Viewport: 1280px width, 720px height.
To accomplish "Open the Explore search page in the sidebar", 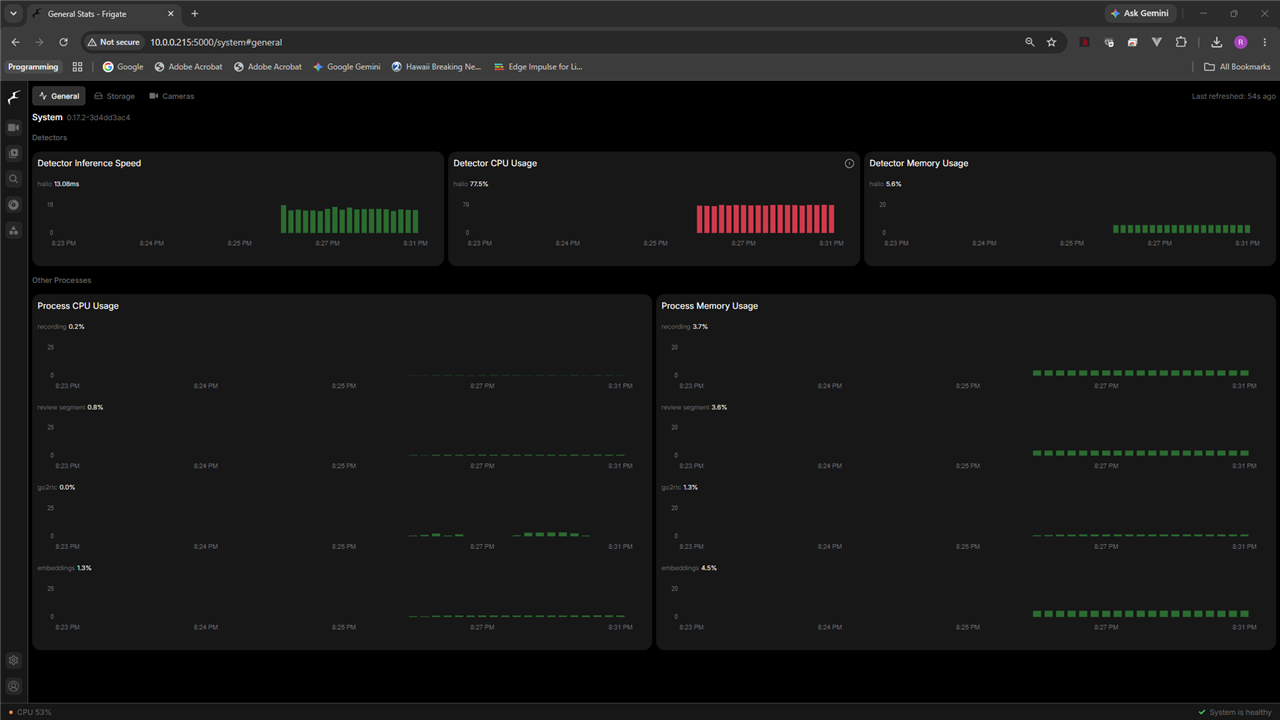I will click(x=13, y=179).
